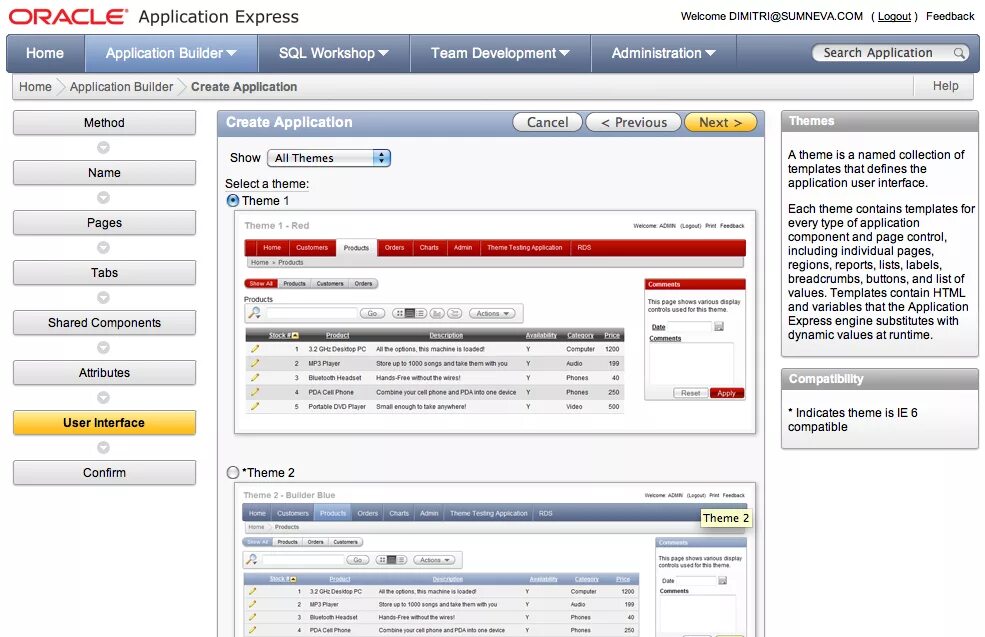
Task: Open the SQL Workshop tab
Action: coord(334,53)
